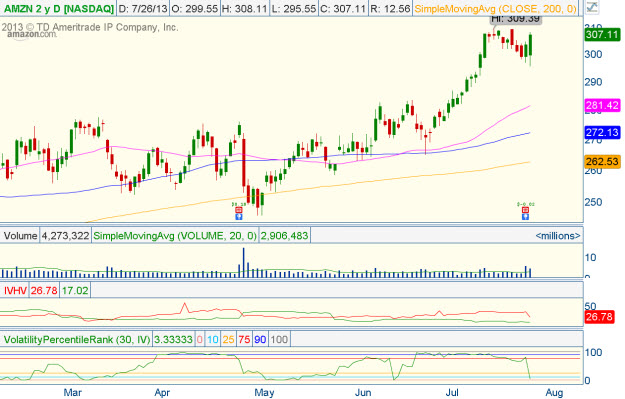Select the SimpleMovingAvg (VOLUME, 20, 0) label
Image resolution: width=625 pixels, height=399 pixels.
[x=175, y=236]
